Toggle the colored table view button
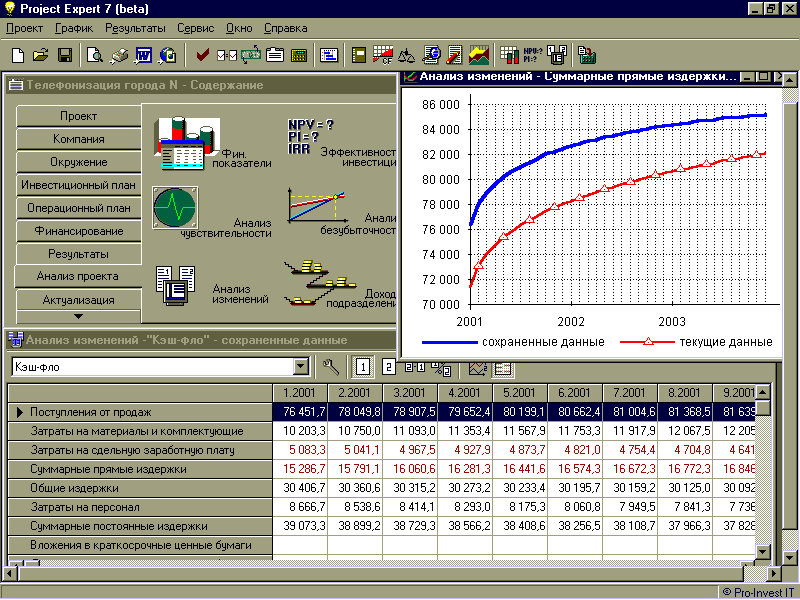Image resolution: width=800 pixels, height=600 pixels. pyautogui.click(x=503, y=368)
